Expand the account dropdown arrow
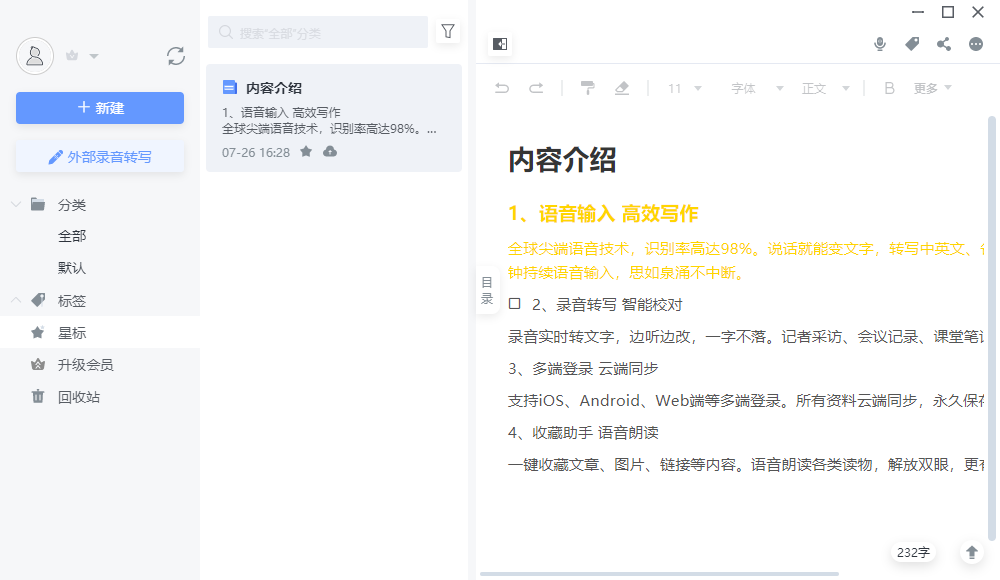The image size is (1000, 580). (x=94, y=56)
